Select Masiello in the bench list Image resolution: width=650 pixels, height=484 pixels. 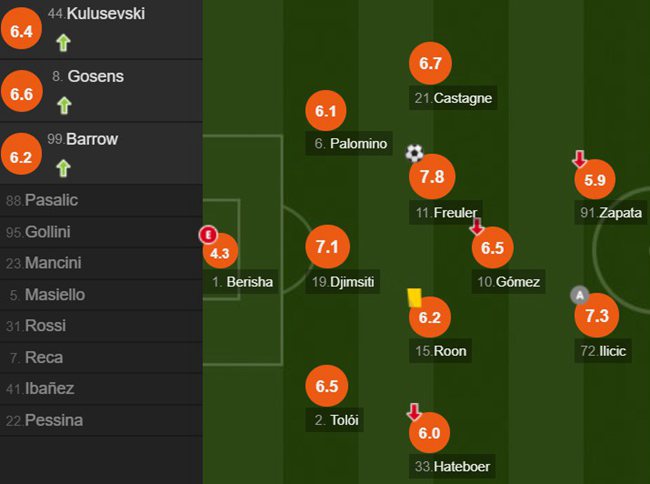(x=101, y=295)
